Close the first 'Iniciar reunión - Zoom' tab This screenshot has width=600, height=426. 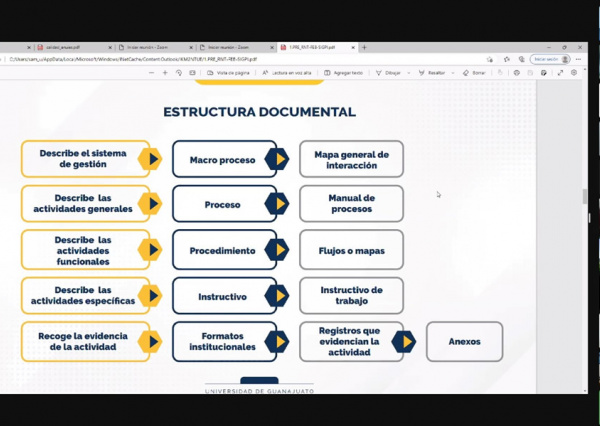coord(191,47)
